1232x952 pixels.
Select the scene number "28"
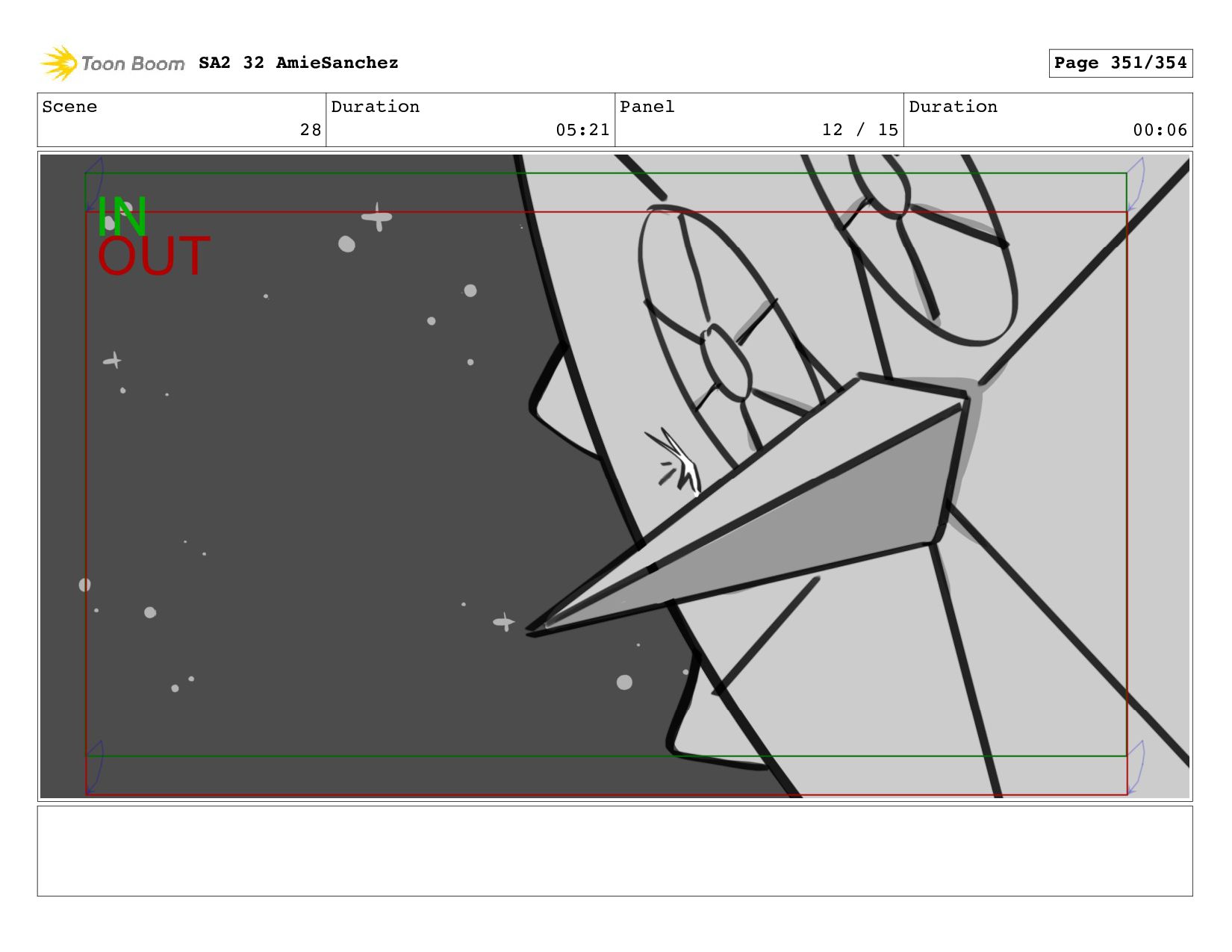[x=311, y=130]
